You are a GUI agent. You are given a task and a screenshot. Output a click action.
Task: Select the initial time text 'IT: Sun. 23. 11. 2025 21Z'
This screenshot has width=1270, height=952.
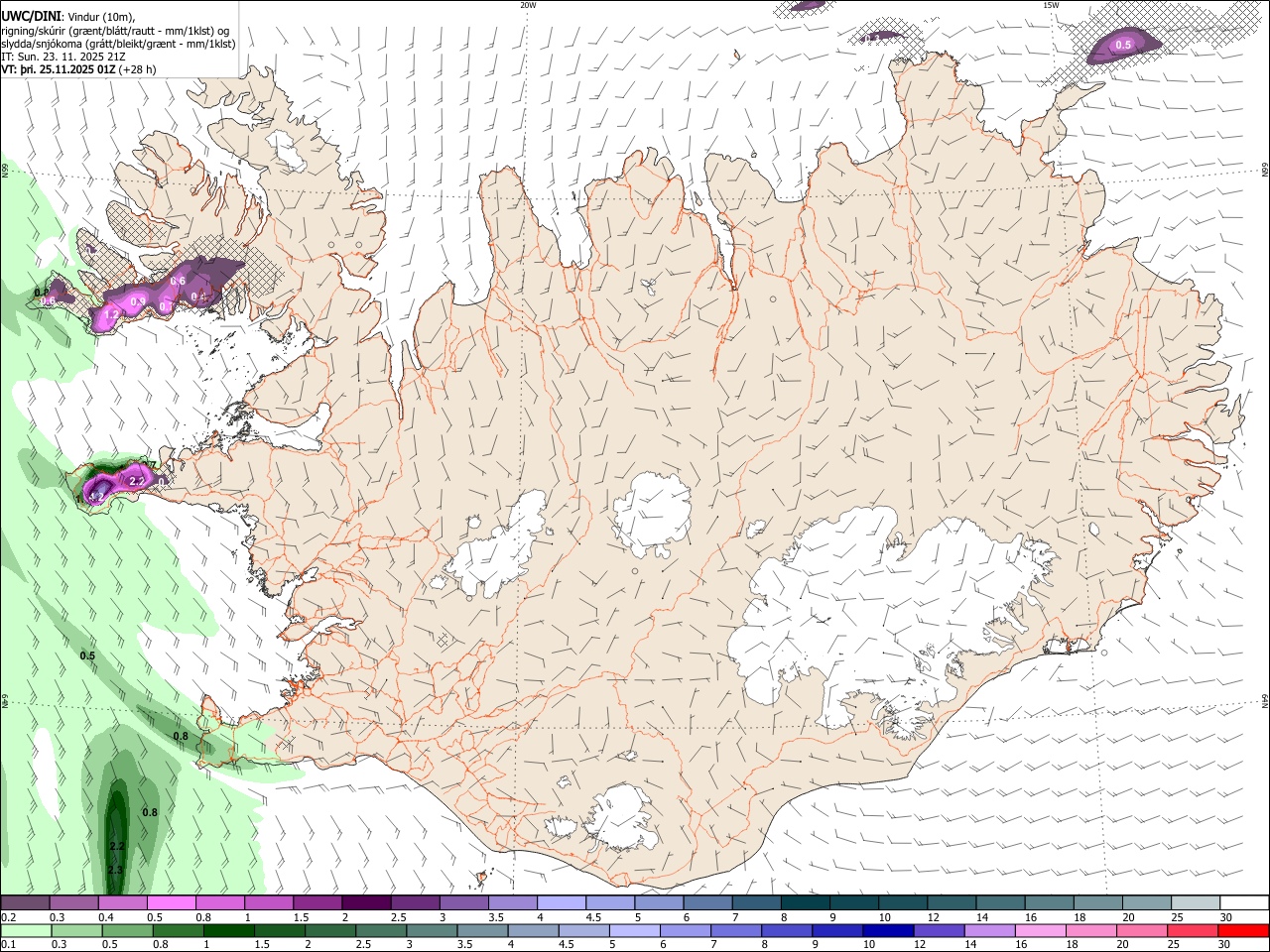tap(63, 57)
